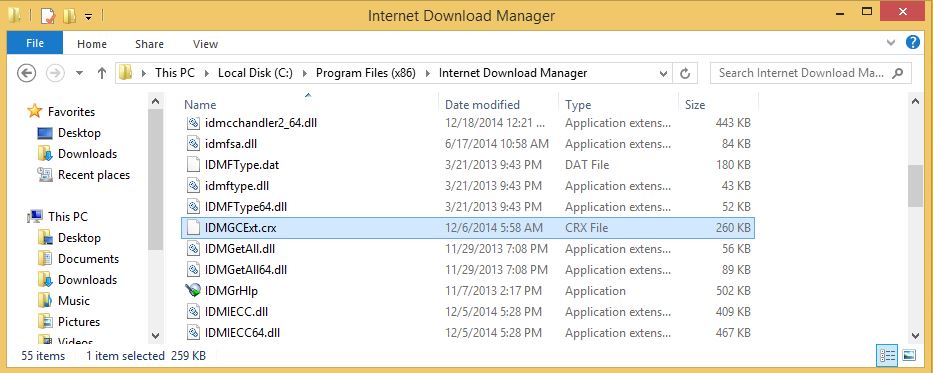Go up one folder level
This screenshot has height=373, width=933.
point(101,73)
